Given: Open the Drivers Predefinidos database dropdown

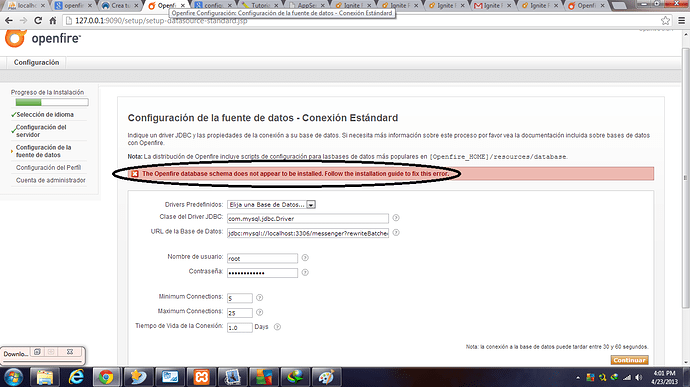Looking at the screenshot, I should pos(272,205).
